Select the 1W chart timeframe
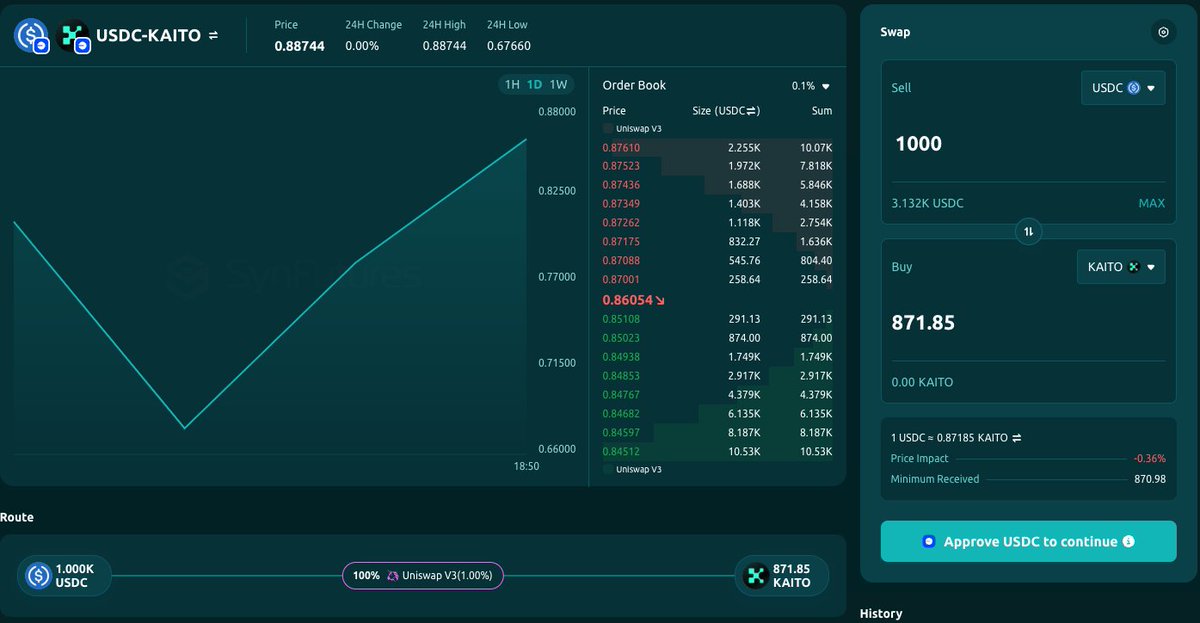 [x=558, y=85]
